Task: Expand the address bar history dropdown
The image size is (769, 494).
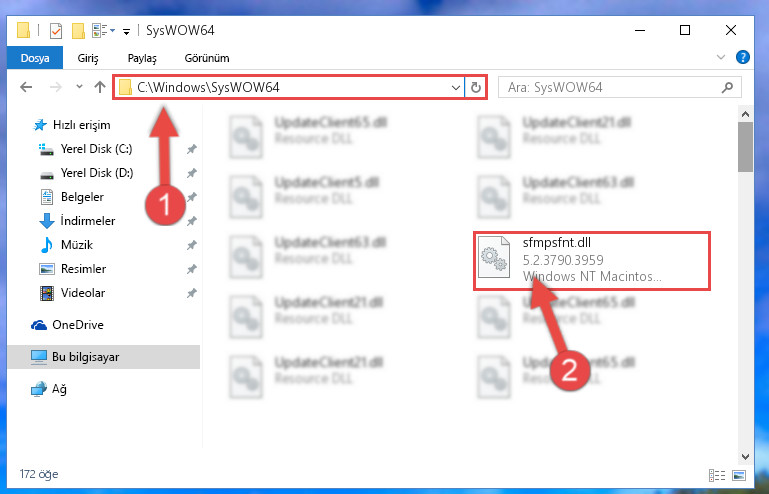Action: 456,87
